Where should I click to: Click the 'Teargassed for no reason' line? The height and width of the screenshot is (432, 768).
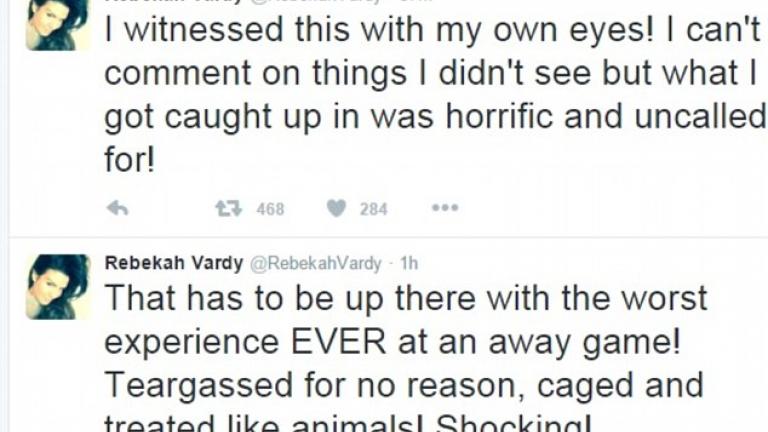403,385
